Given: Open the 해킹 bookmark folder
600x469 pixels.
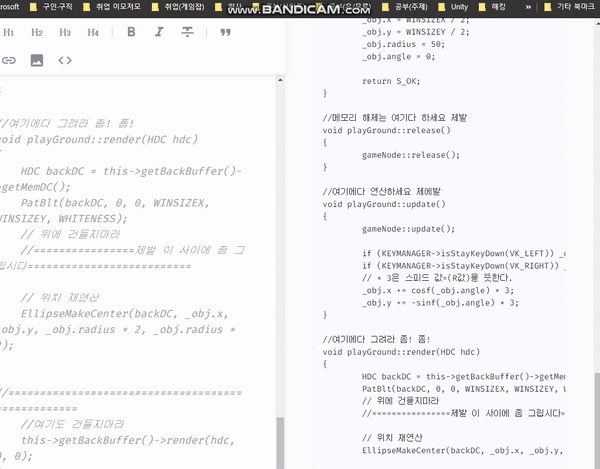Looking at the screenshot, I should click(492, 7).
